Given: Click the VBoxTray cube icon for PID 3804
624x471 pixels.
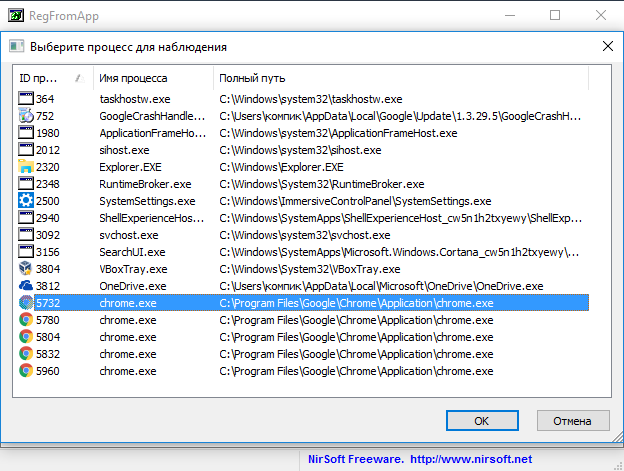Looking at the screenshot, I should coord(26,269).
